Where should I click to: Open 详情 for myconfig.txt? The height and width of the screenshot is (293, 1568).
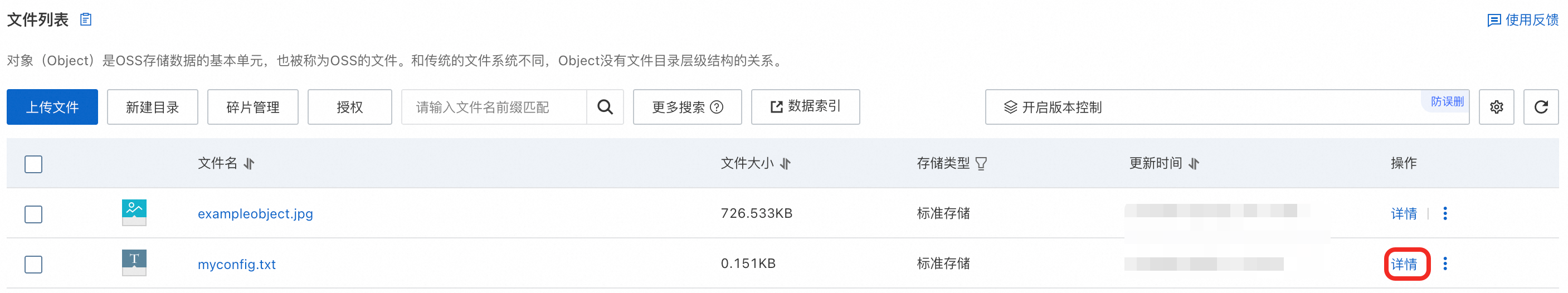1404,264
